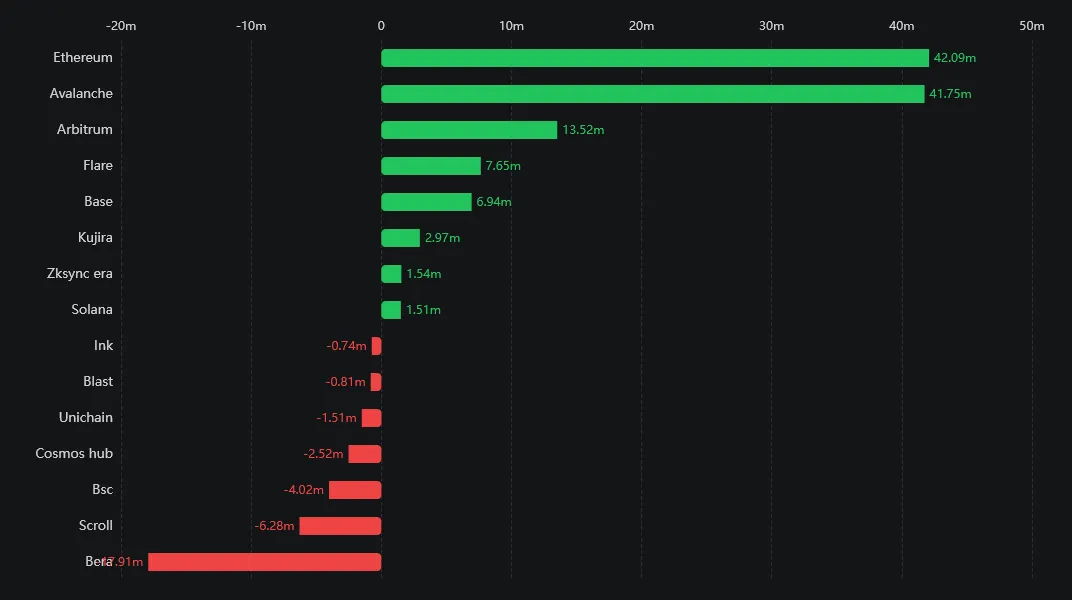This screenshot has height=600, width=1072.
Task: Click the green Ethereum bar
Action: (655, 58)
